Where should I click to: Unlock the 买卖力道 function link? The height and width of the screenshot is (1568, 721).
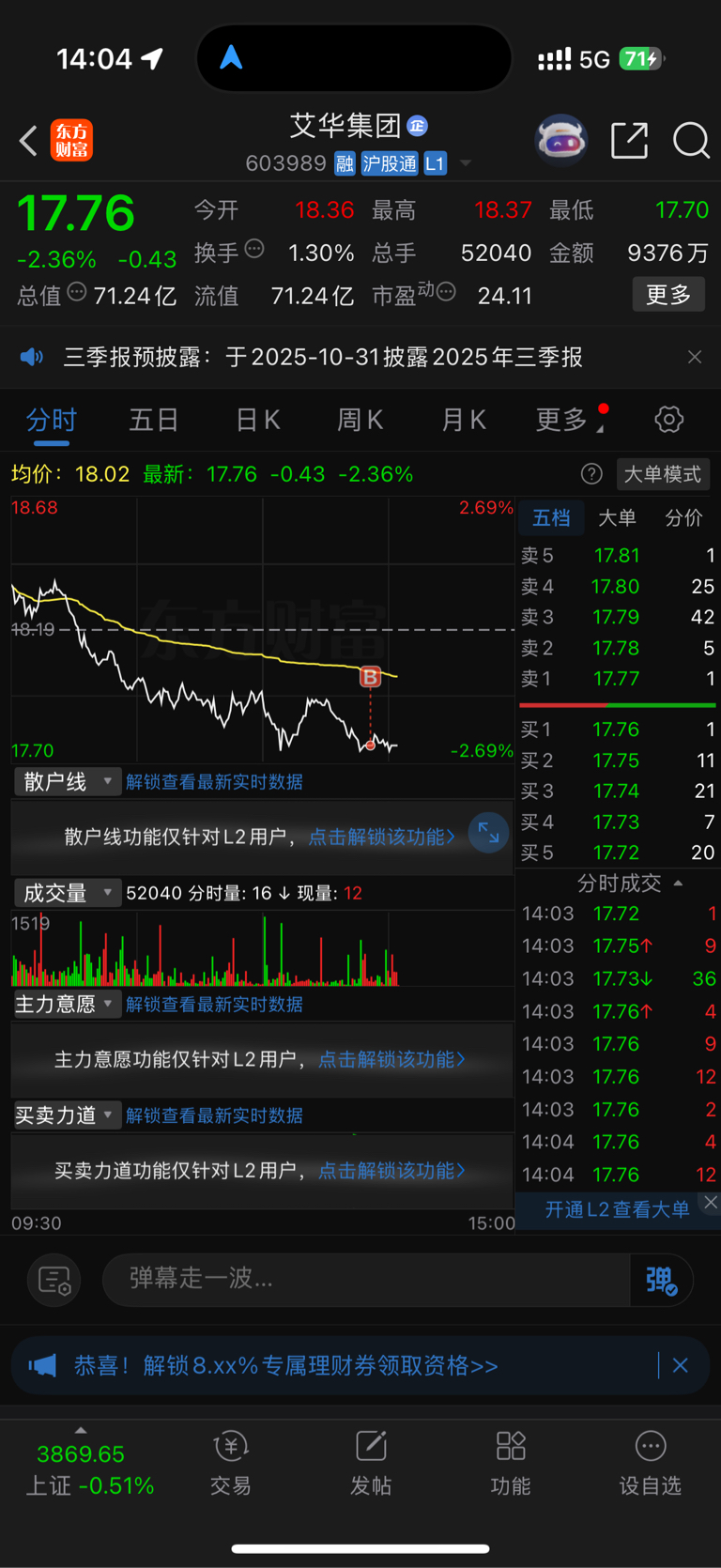click(391, 1170)
